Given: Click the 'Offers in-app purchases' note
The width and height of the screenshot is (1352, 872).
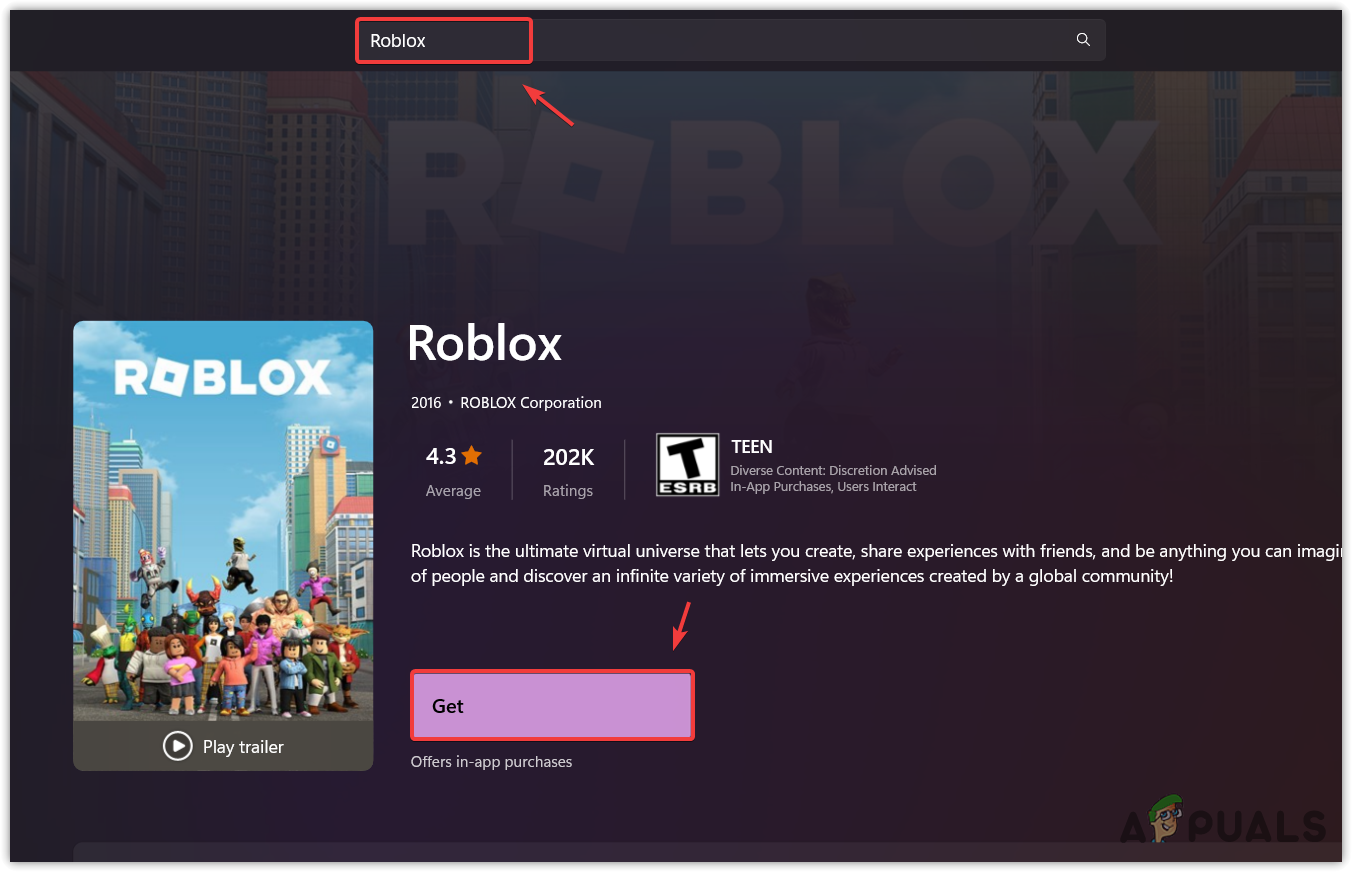Looking at the screenshot, I should [x=491, y=762].
